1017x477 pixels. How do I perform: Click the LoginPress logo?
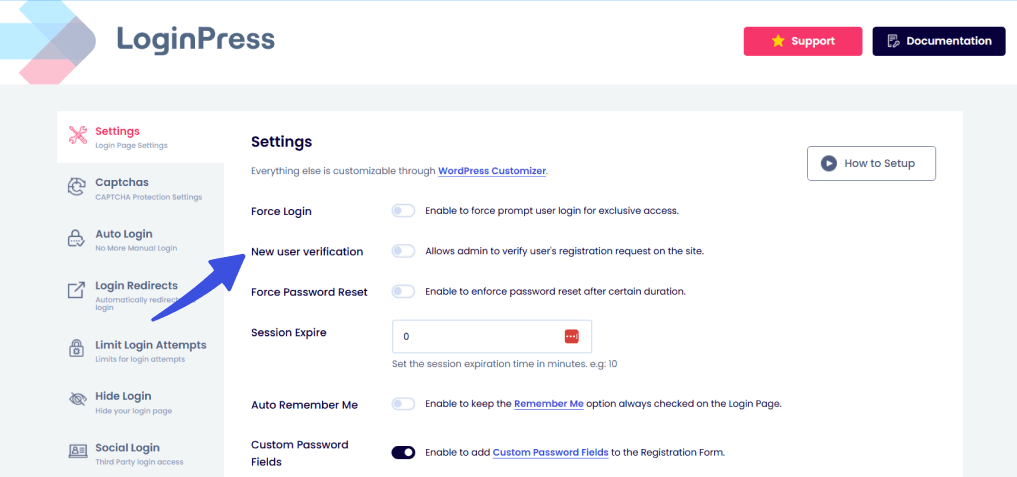tap(150, 41)
